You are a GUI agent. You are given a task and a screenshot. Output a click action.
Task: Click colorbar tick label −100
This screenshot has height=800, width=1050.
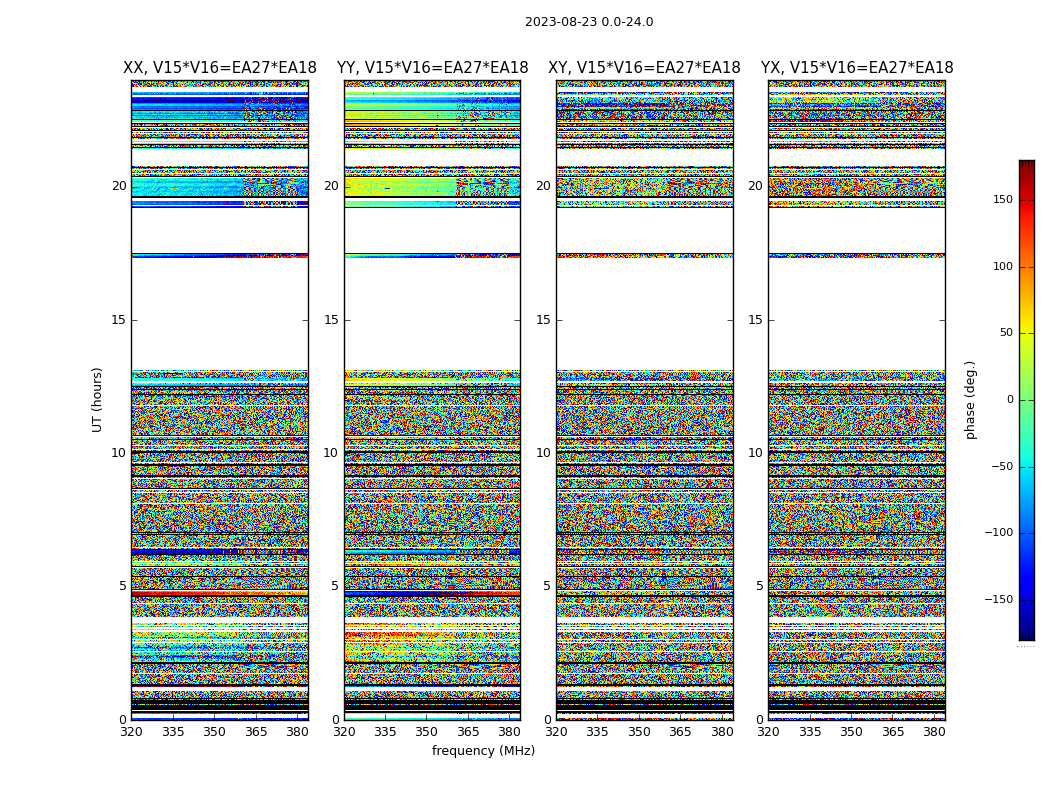[x=999, y=533]
